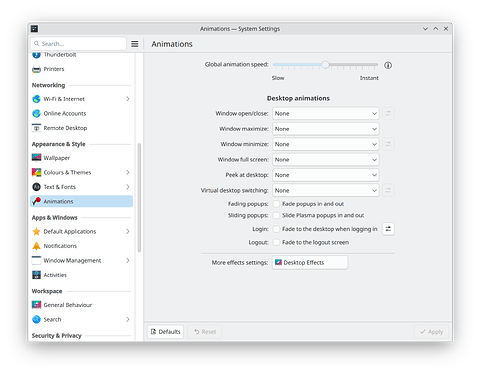Expand Default Applications chevron
This screenshot has width=480, height=375.
pyautogui.click(x=128, y=231)
